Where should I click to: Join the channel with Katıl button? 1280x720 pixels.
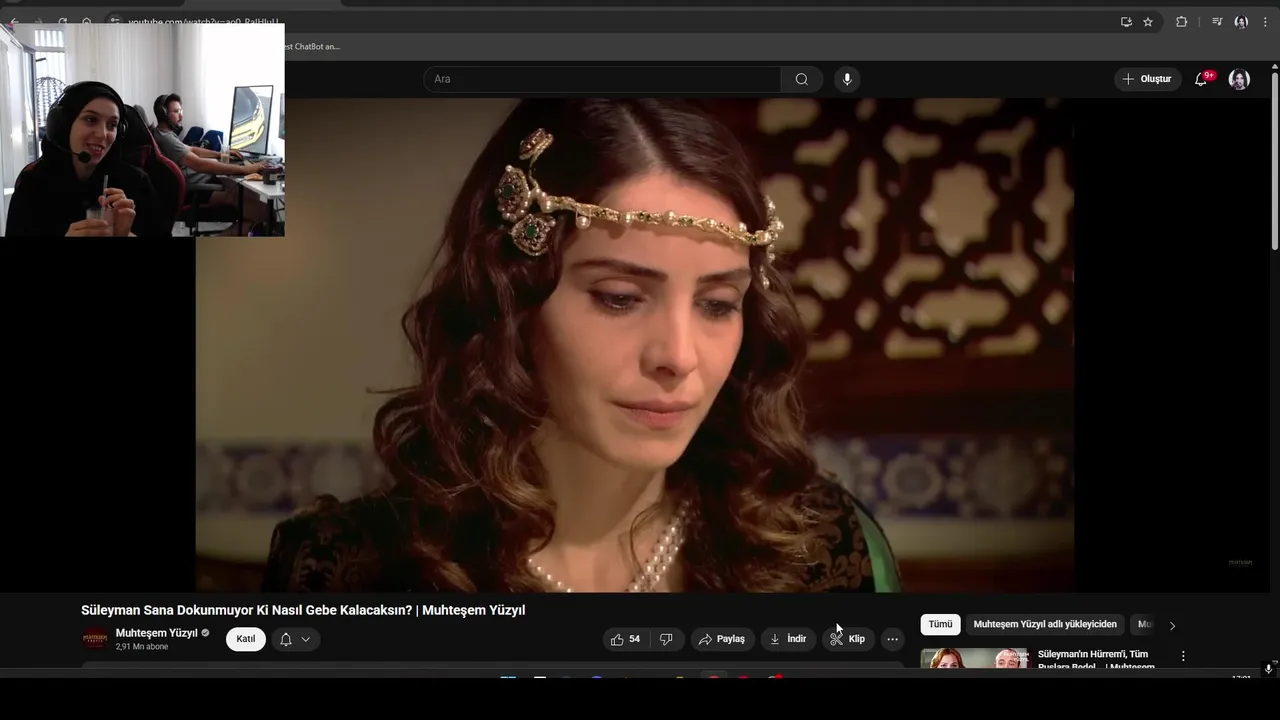click(x=246, y=639)
